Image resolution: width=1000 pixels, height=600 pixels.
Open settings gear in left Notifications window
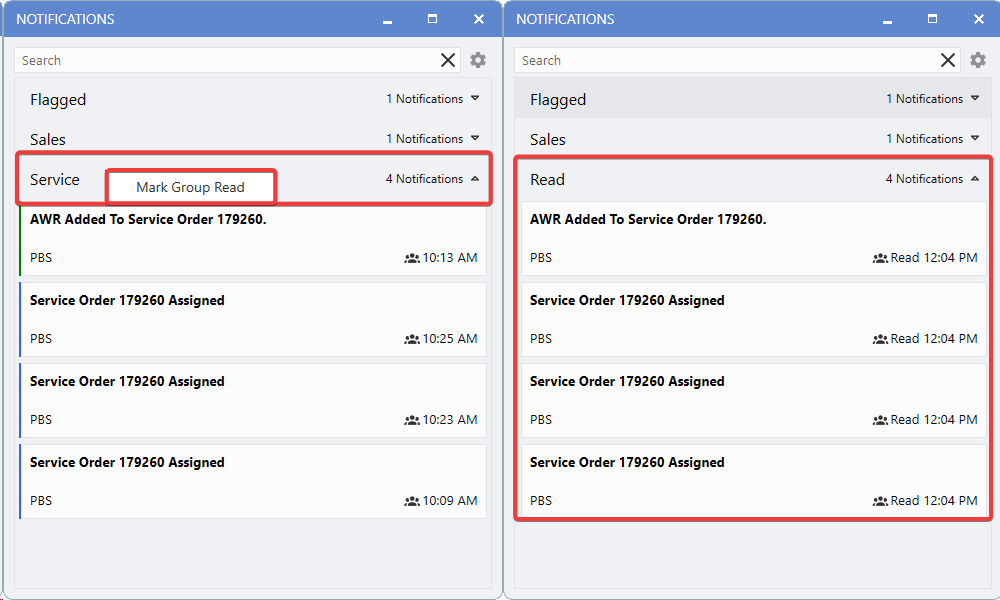click(478, 60)
